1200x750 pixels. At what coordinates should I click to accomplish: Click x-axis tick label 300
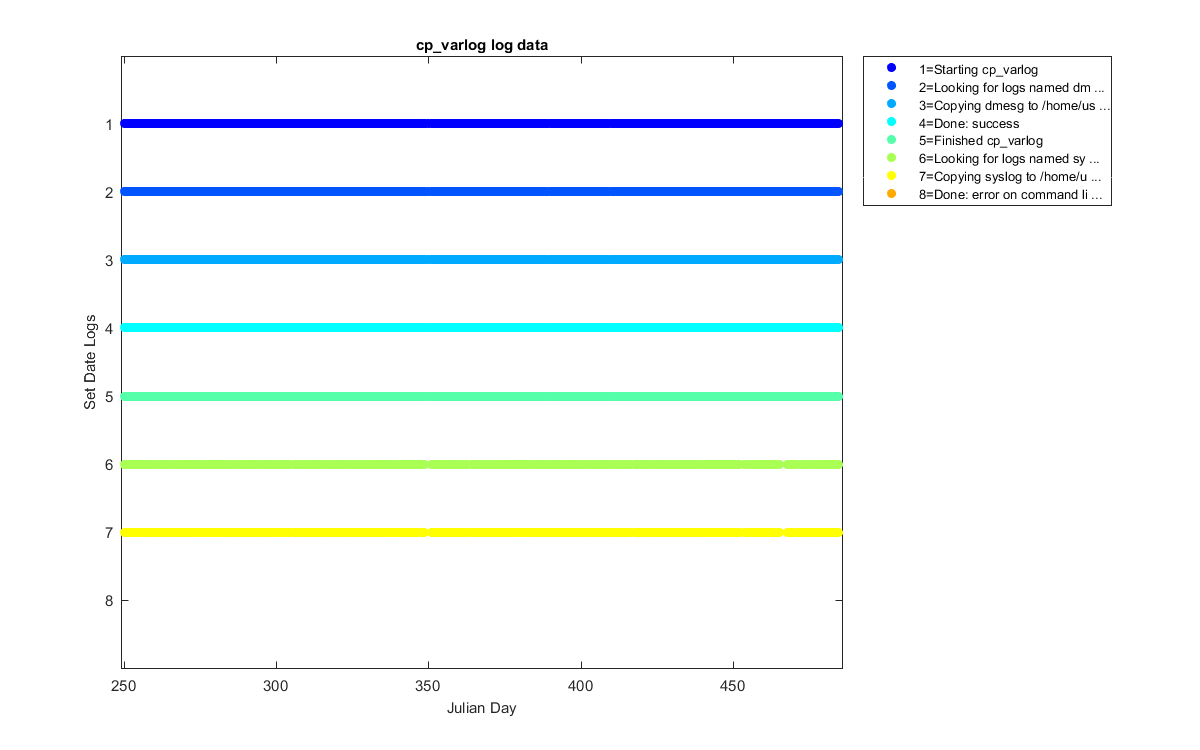pyautogui.click(x=276, y=687)
